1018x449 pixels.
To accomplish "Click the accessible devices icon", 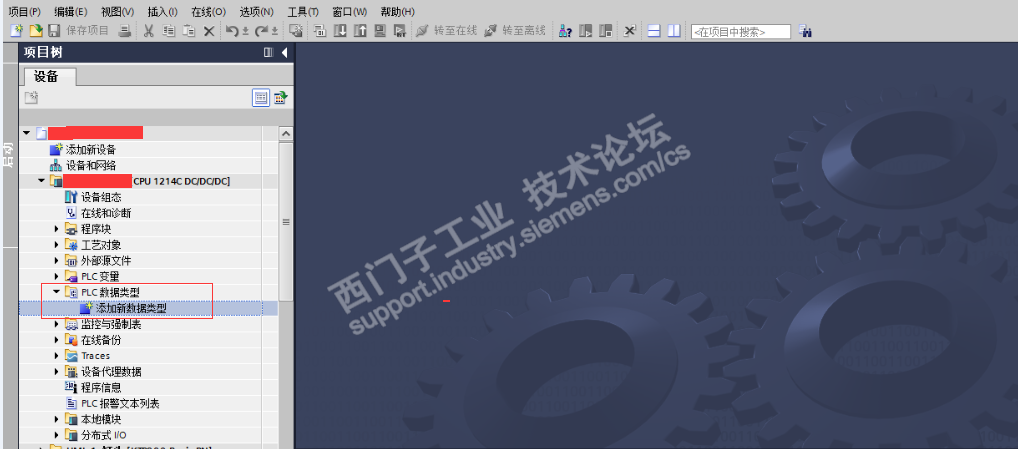I will point(565,30).
